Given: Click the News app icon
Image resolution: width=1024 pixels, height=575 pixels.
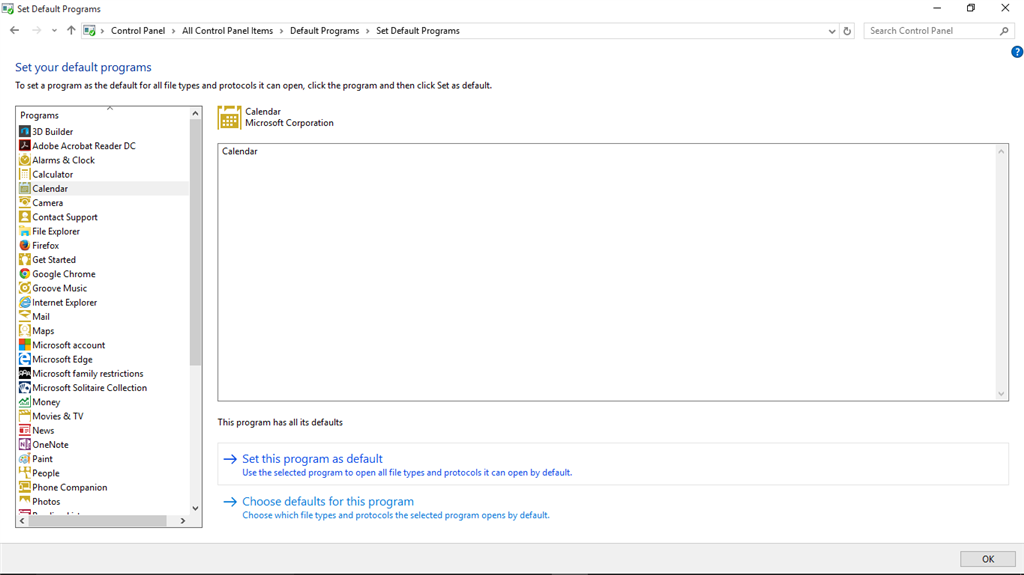Looking at the screenshot, I should tap(25, 431).
